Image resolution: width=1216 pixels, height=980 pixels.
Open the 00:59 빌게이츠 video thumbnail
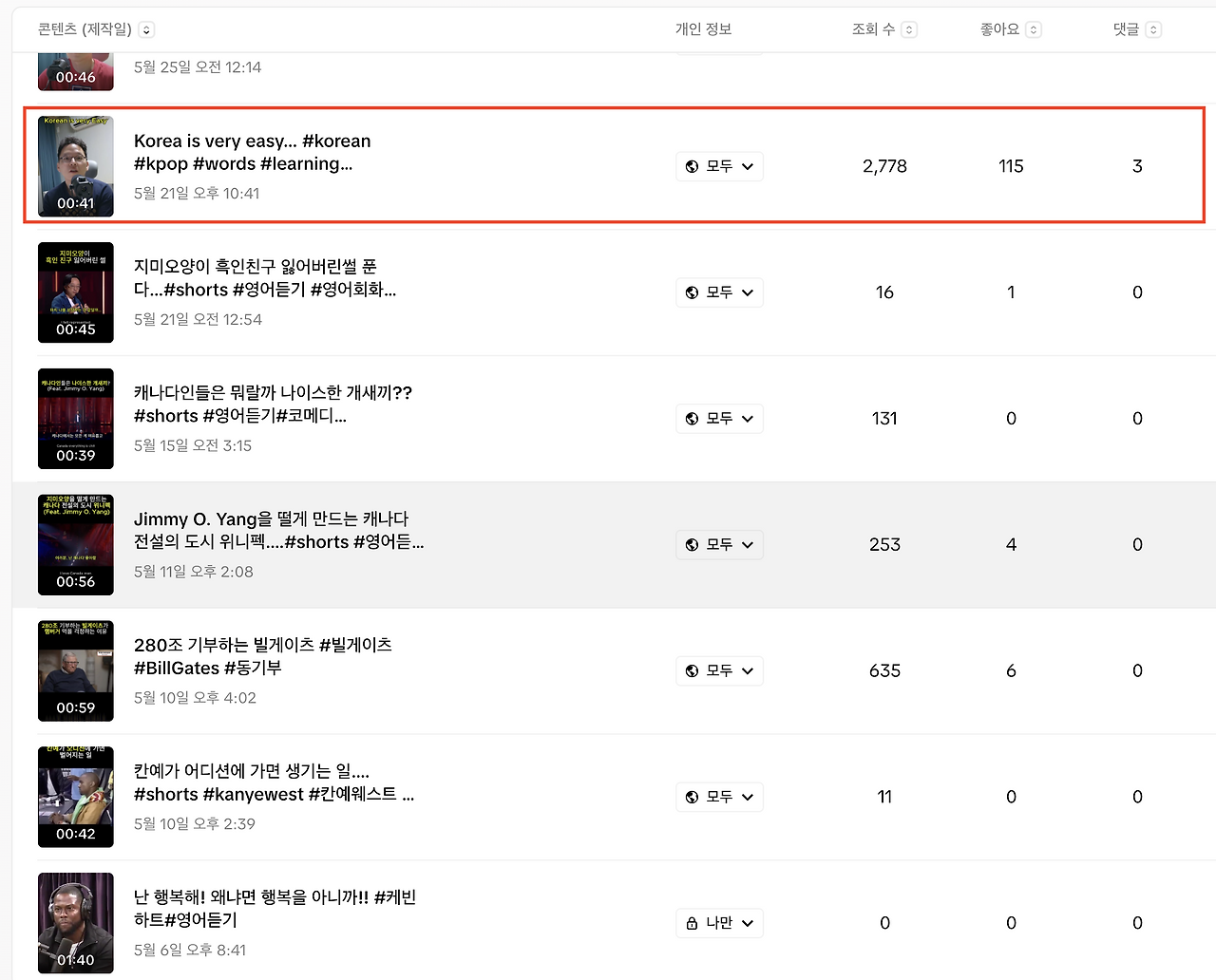76,670
